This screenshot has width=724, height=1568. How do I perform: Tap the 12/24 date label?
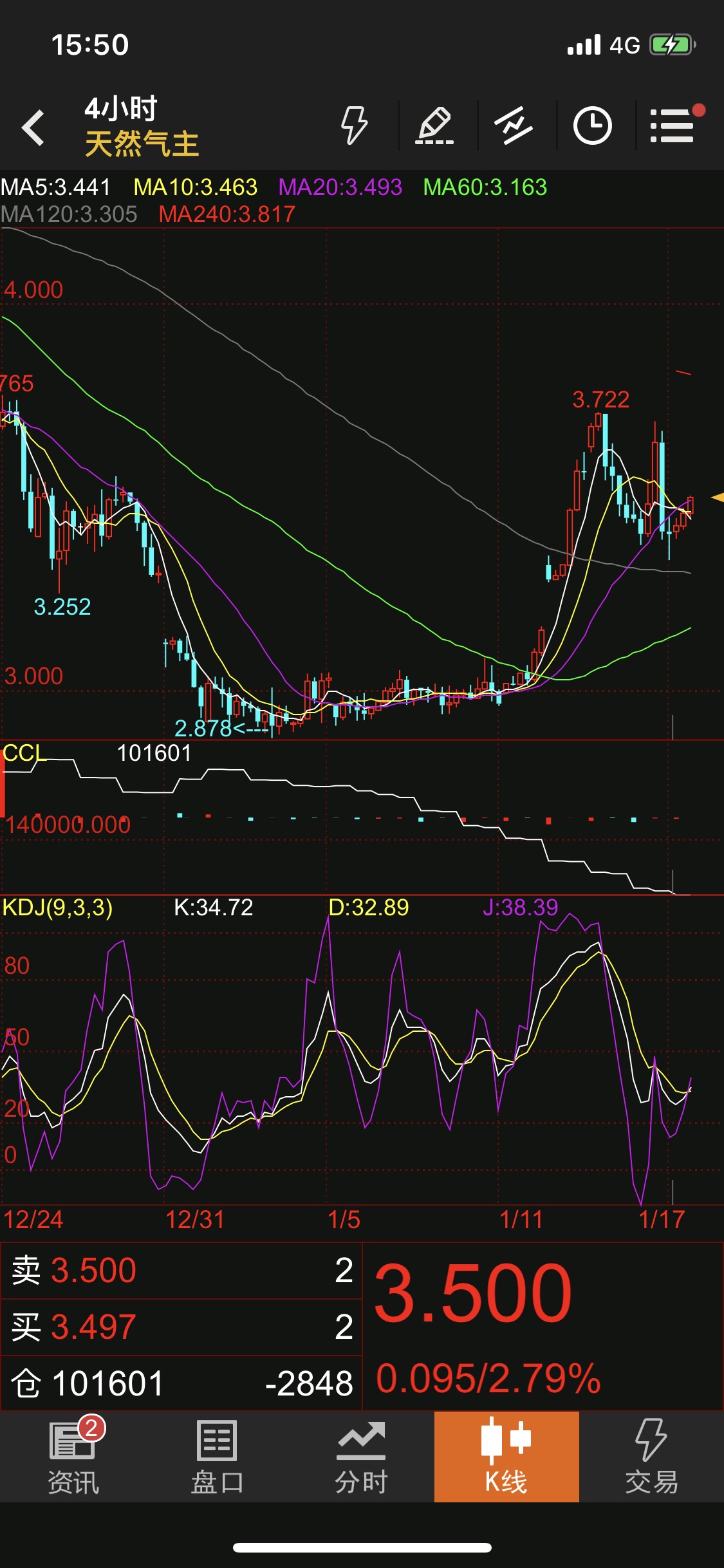pos(33,1220)
